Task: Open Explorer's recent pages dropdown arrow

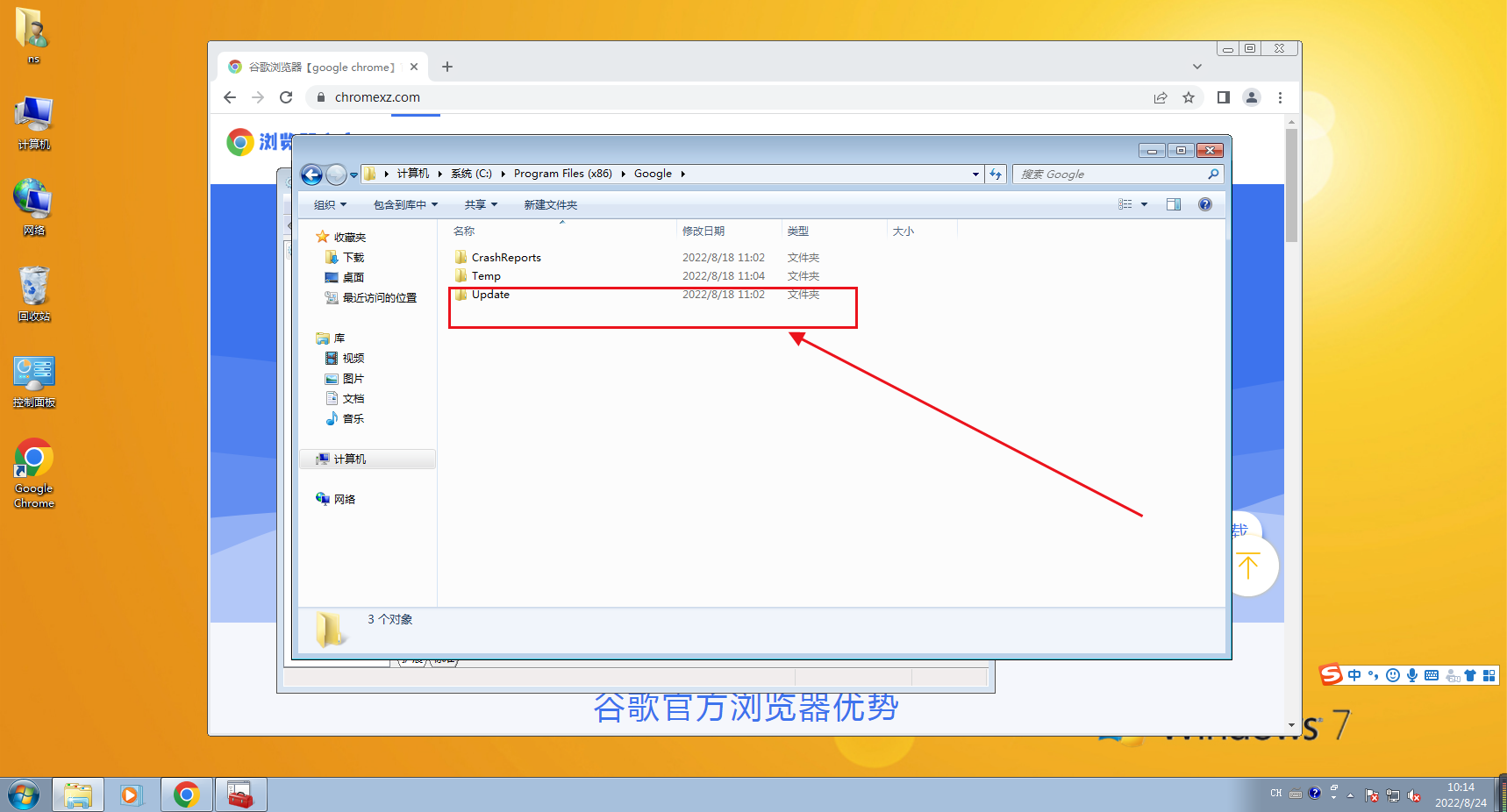Action: point(354,175)
